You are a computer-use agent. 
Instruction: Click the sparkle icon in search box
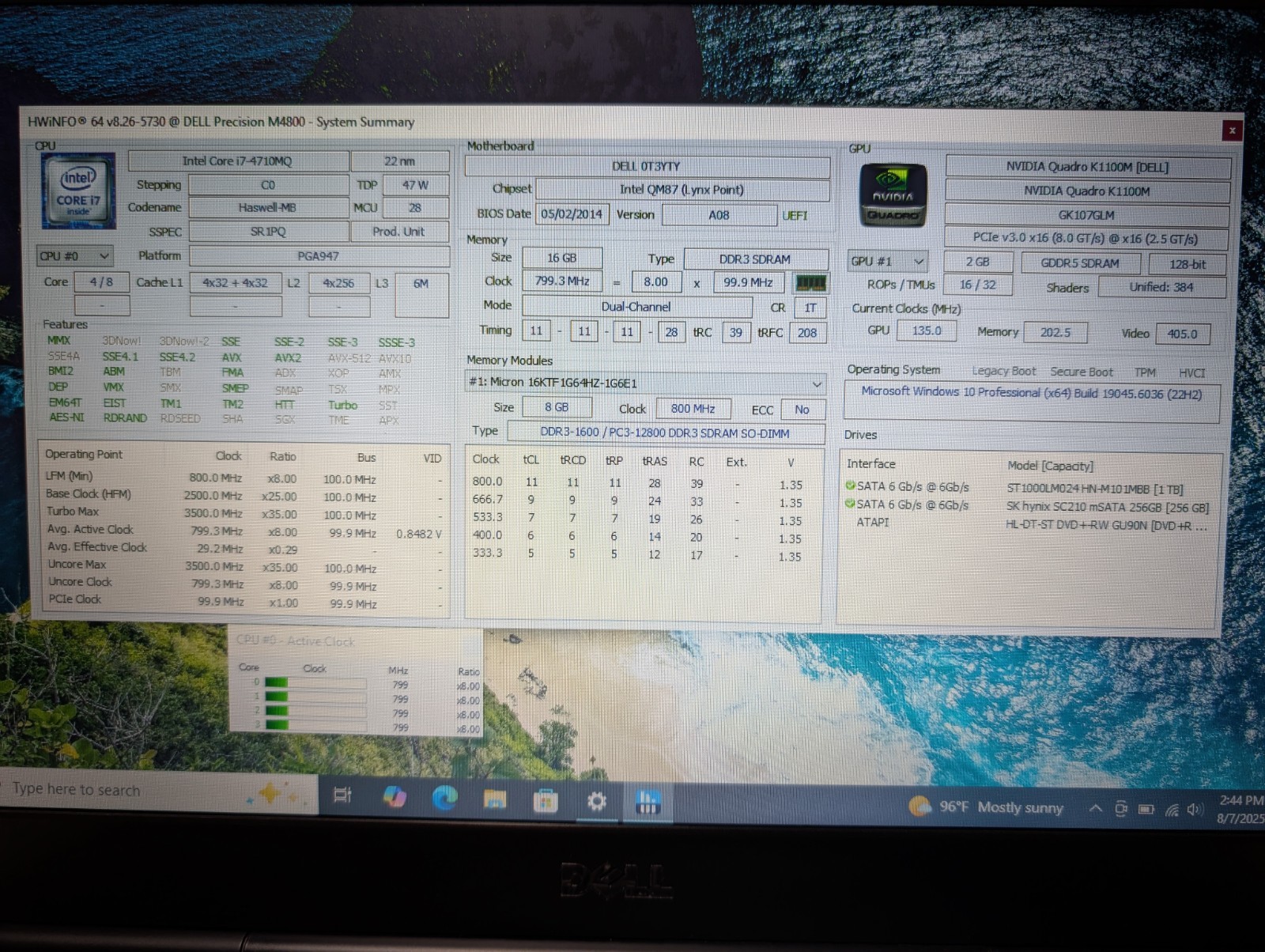point(271,791)
